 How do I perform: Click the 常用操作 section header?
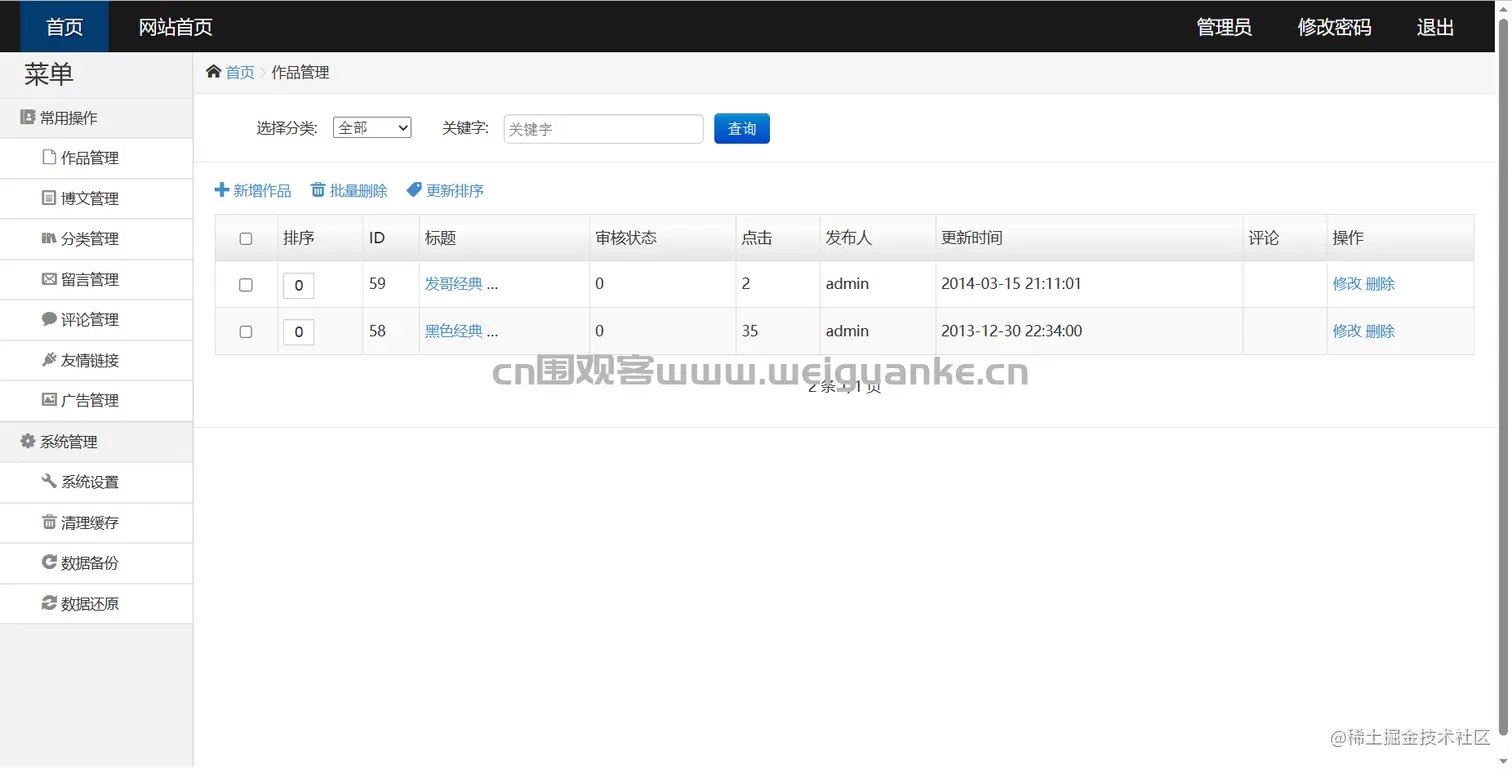point(96,118)
